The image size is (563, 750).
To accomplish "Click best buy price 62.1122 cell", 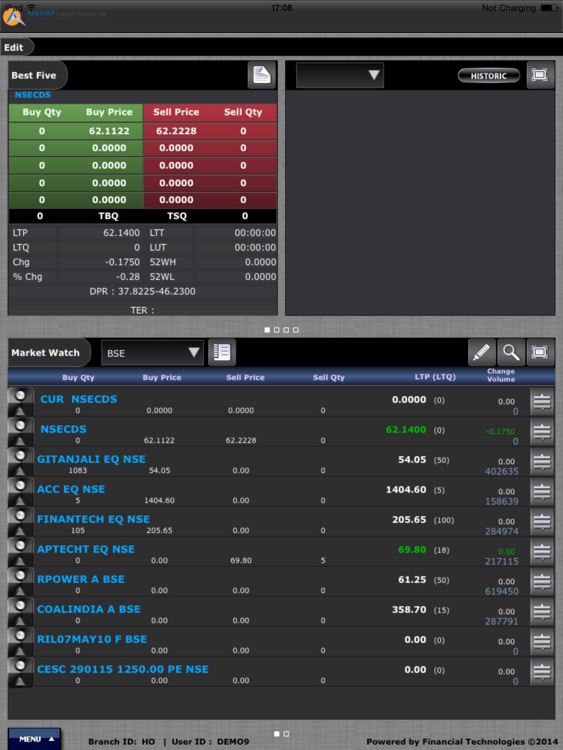I will (x=109, y=131).
